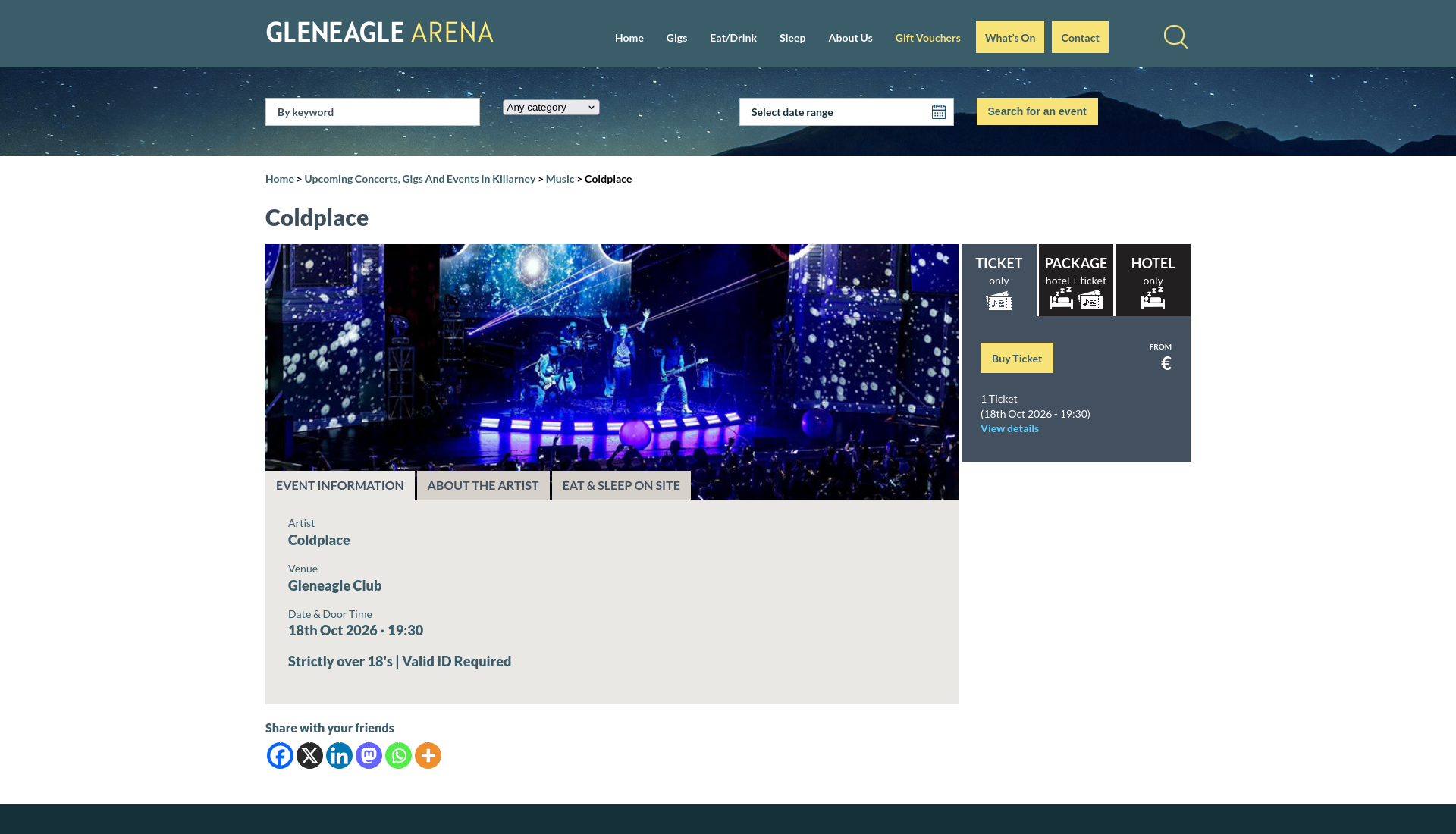Expand the Any category dropdown
This screenshot has width=1456, height=834.
point(551,108)
